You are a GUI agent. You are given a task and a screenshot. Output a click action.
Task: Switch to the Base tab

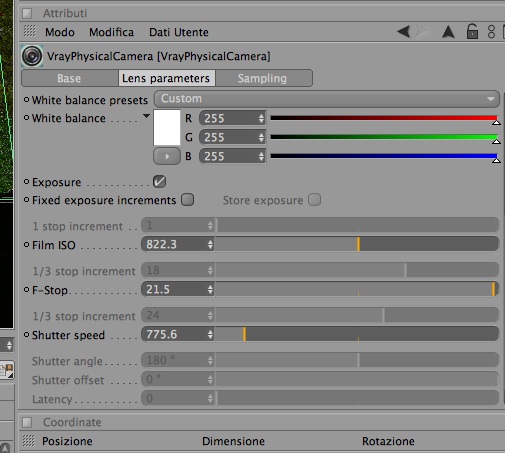pyautogui.click(x=69, y=78)
